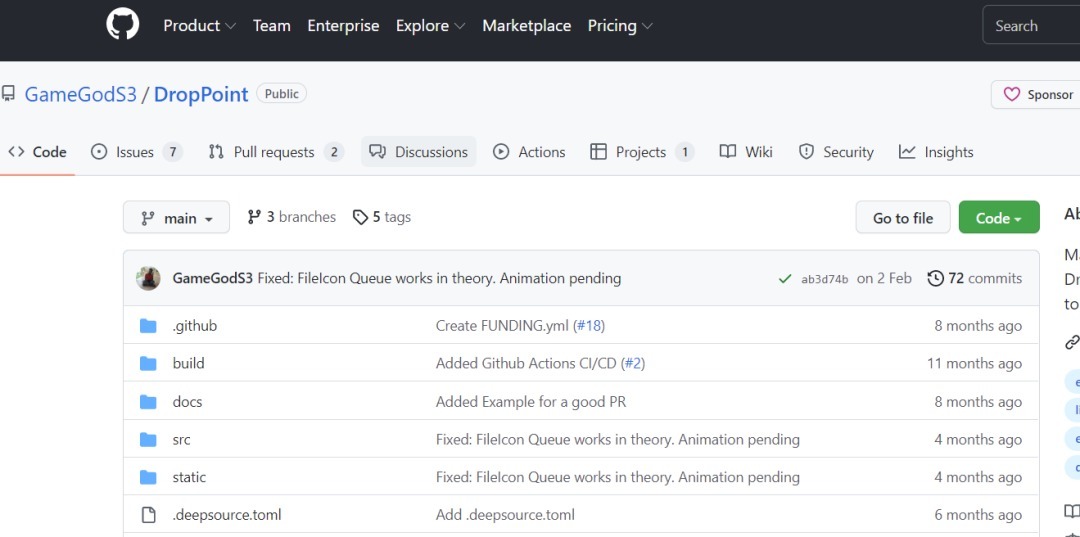Viewport: 1080px width, 537px height.
Task: Switch to the Projects tab
Action: 642,152
